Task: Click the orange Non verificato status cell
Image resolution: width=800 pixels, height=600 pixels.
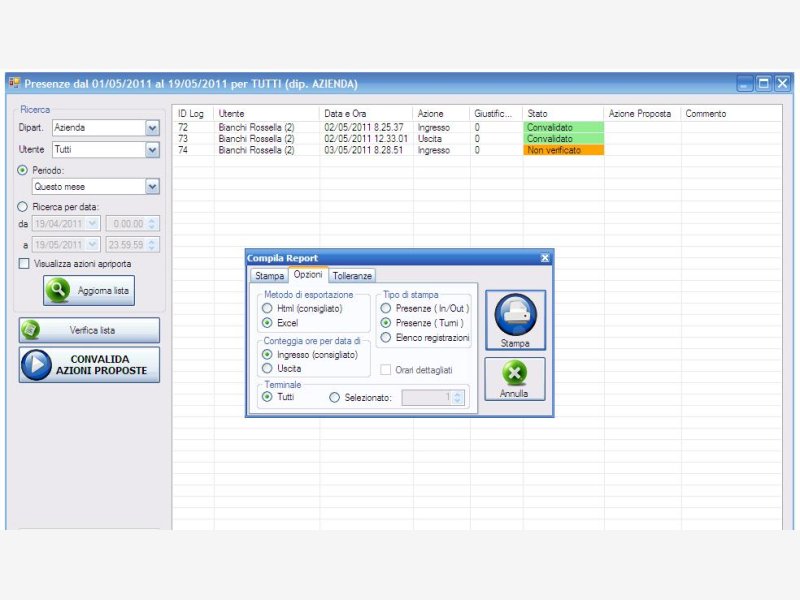Action: [x=563, y=150]
